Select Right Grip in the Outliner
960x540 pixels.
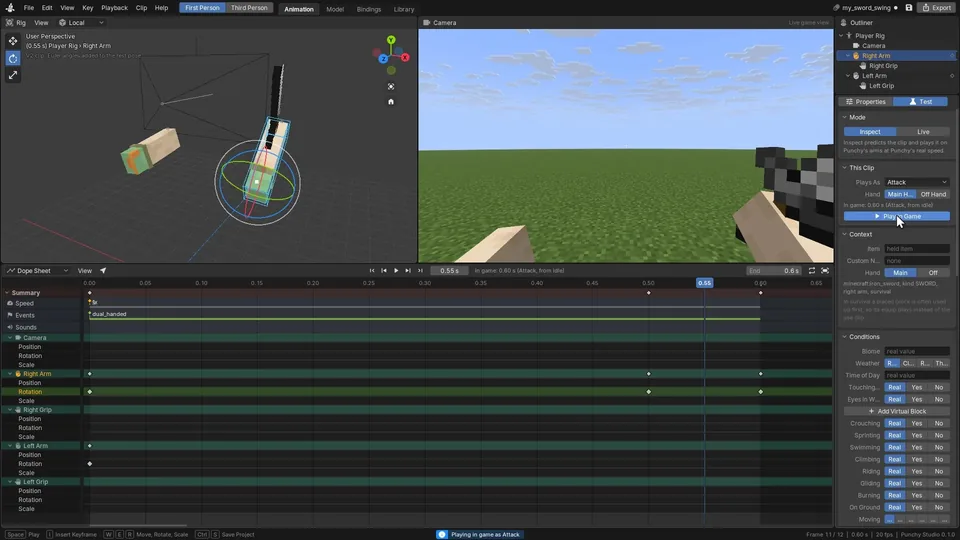(x=883, y=66)
